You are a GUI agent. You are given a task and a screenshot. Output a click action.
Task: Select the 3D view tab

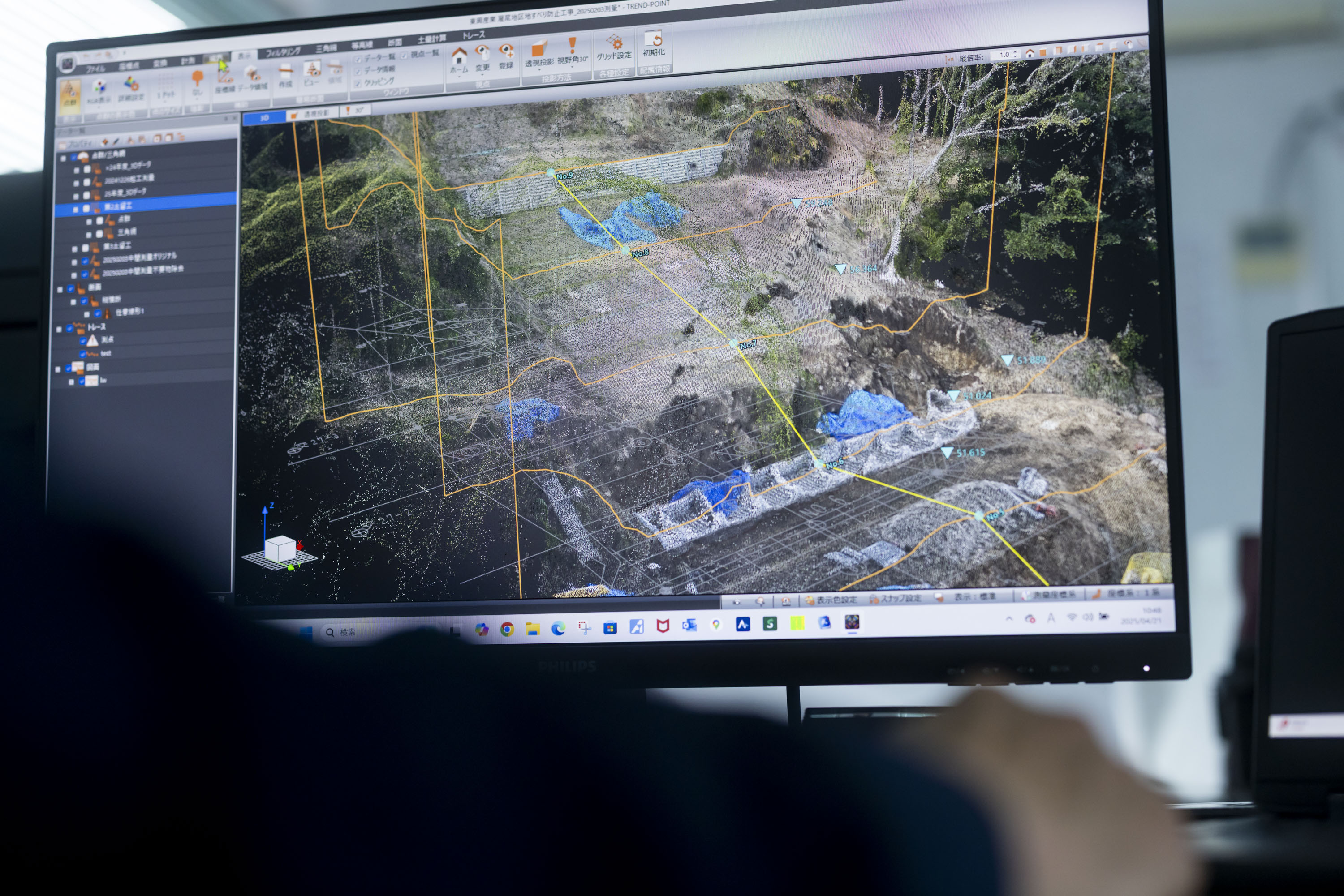pyautogui.click(x=264, y=118)
